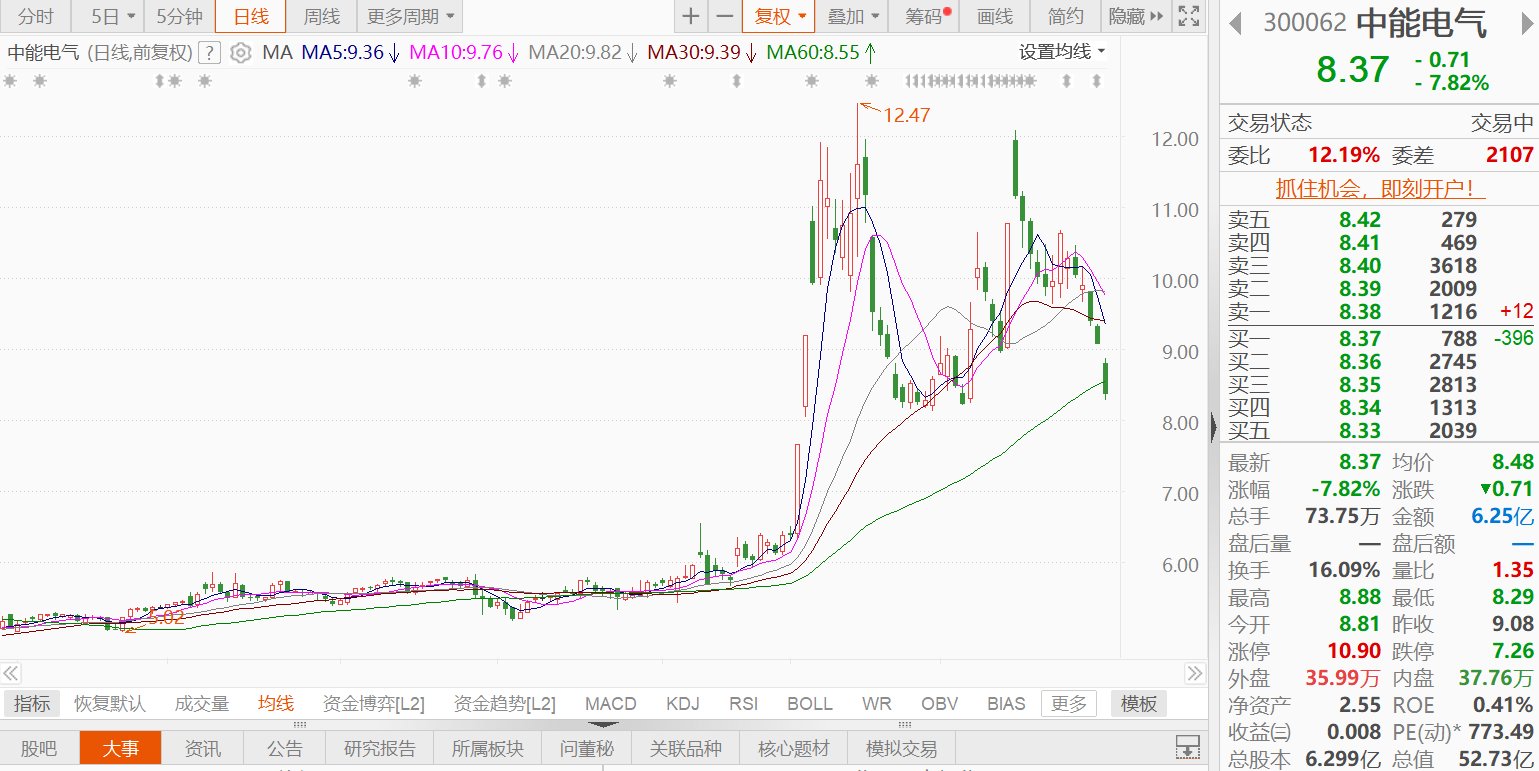
Task: Open MA settings gear icon
Action: 240,53
